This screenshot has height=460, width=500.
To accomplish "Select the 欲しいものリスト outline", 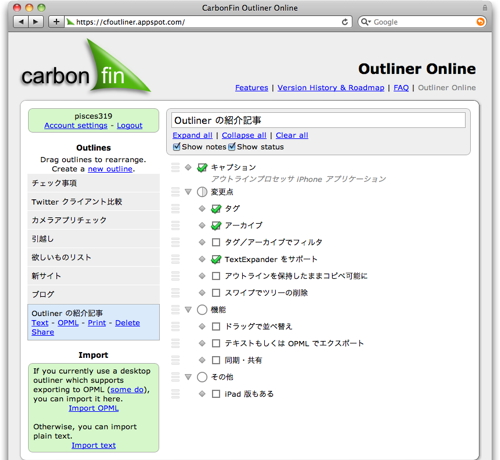I will coord(94,257).
